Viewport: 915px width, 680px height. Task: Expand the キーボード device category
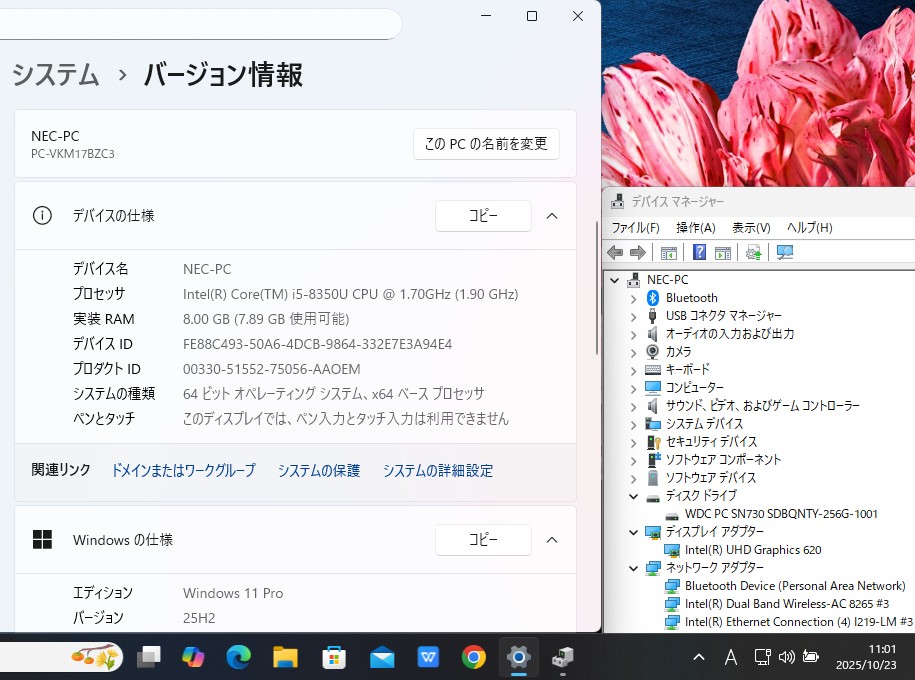pos(633,370)
